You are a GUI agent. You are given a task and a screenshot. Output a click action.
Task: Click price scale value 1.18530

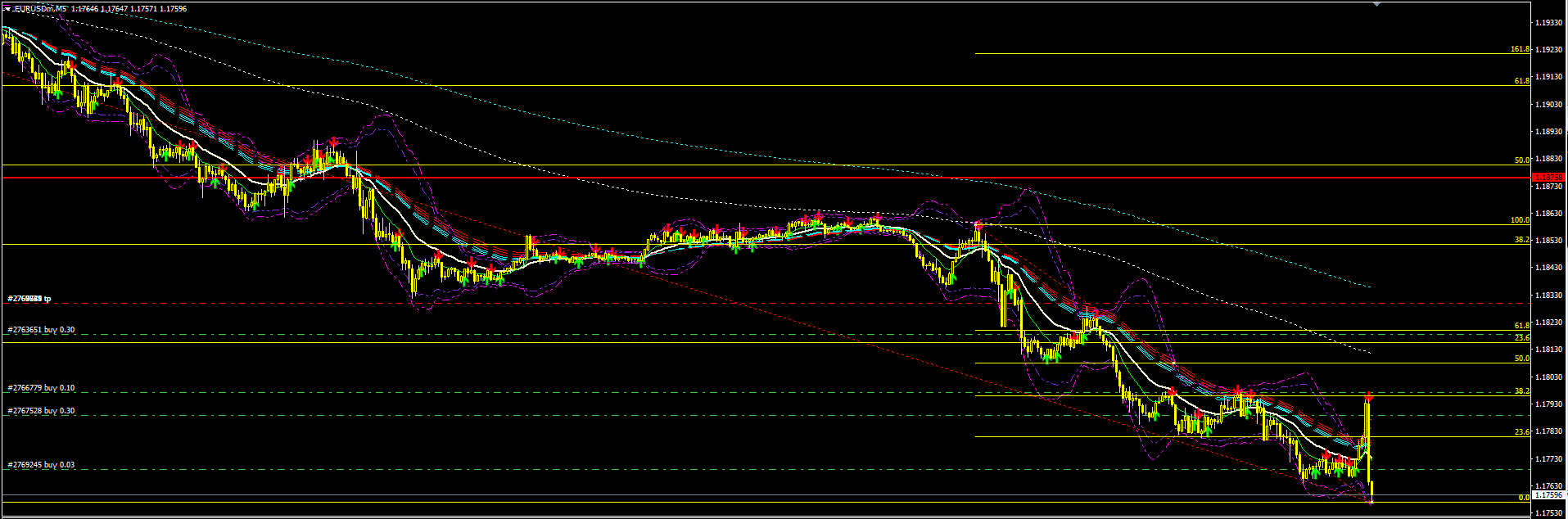[x=1549, y=241]
